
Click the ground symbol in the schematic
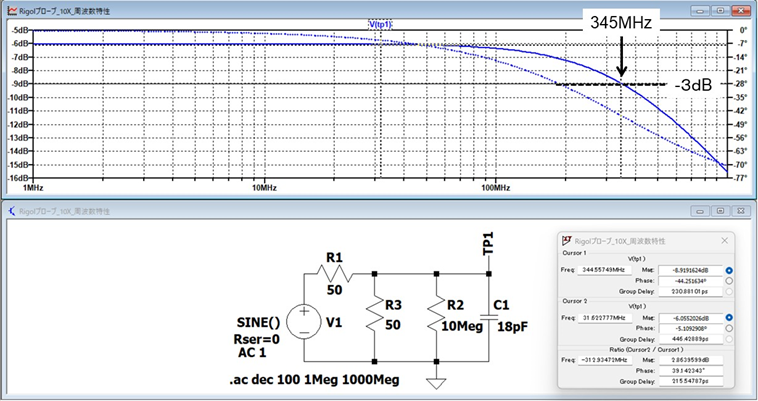click(x=435, y=383)
